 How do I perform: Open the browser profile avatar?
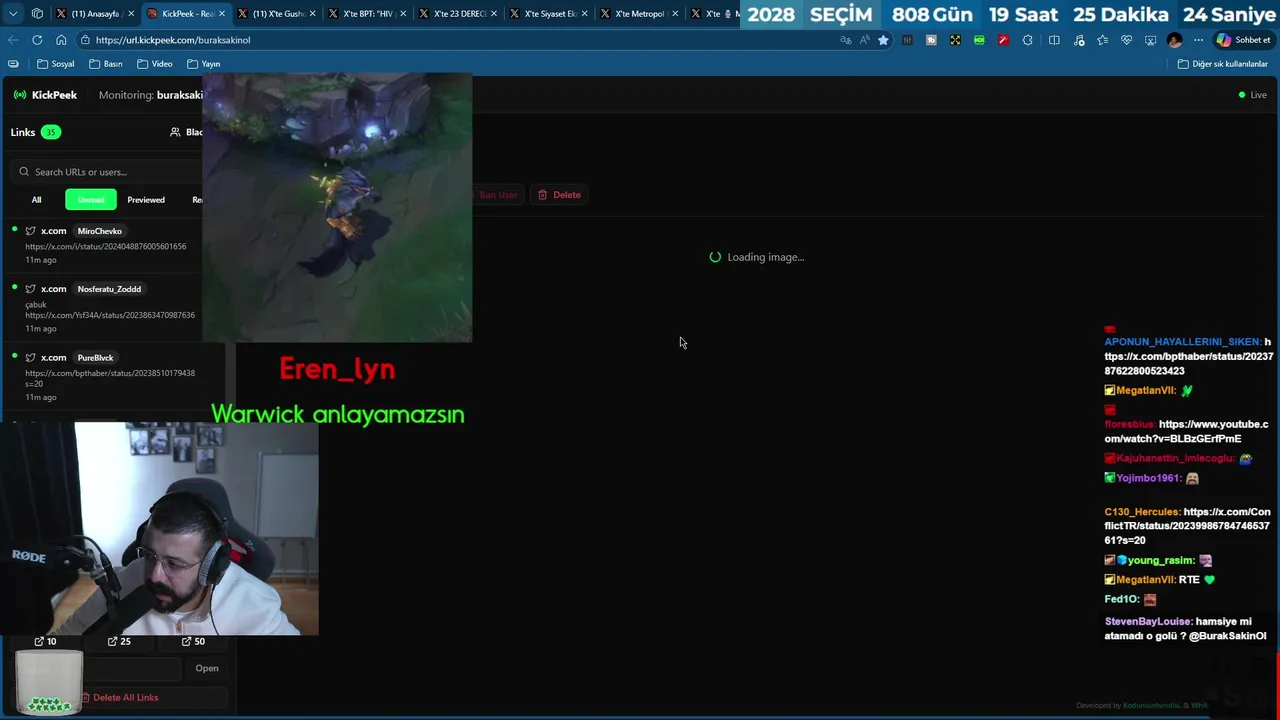click(x=1174, y=40)
